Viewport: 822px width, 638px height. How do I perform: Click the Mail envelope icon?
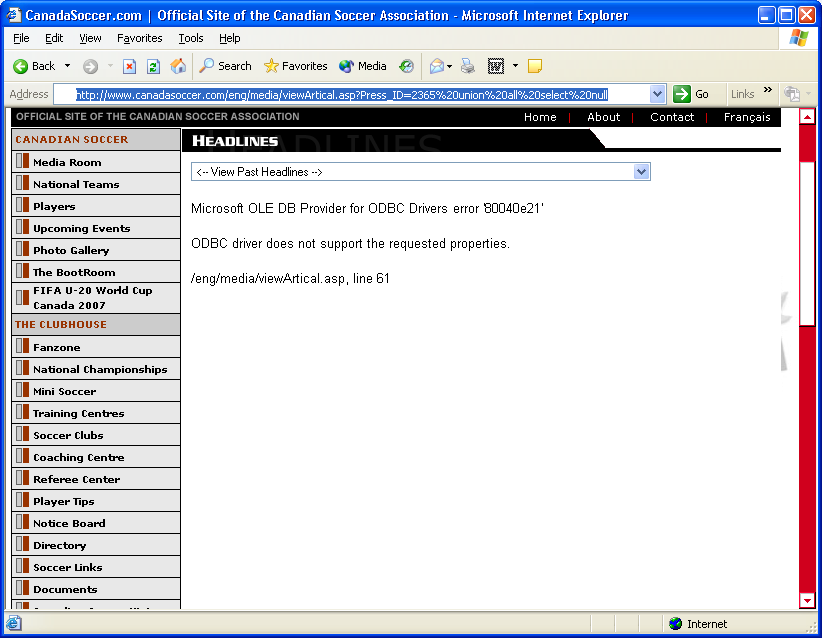click(x=436, y=66)
